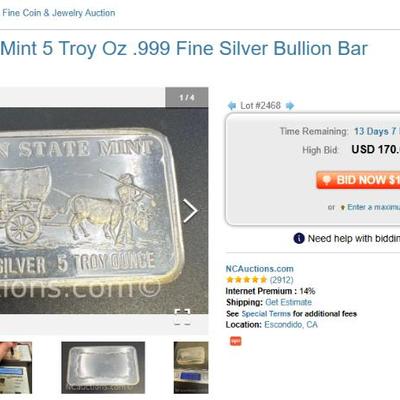
Task: Select the leftmost hand-held thumbnail
Action: tap(16, 367)
